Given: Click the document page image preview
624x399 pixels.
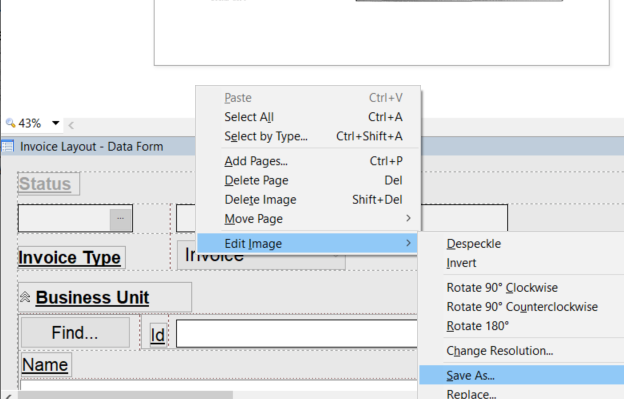Looking at the screenshot, I should click(382, 33).
